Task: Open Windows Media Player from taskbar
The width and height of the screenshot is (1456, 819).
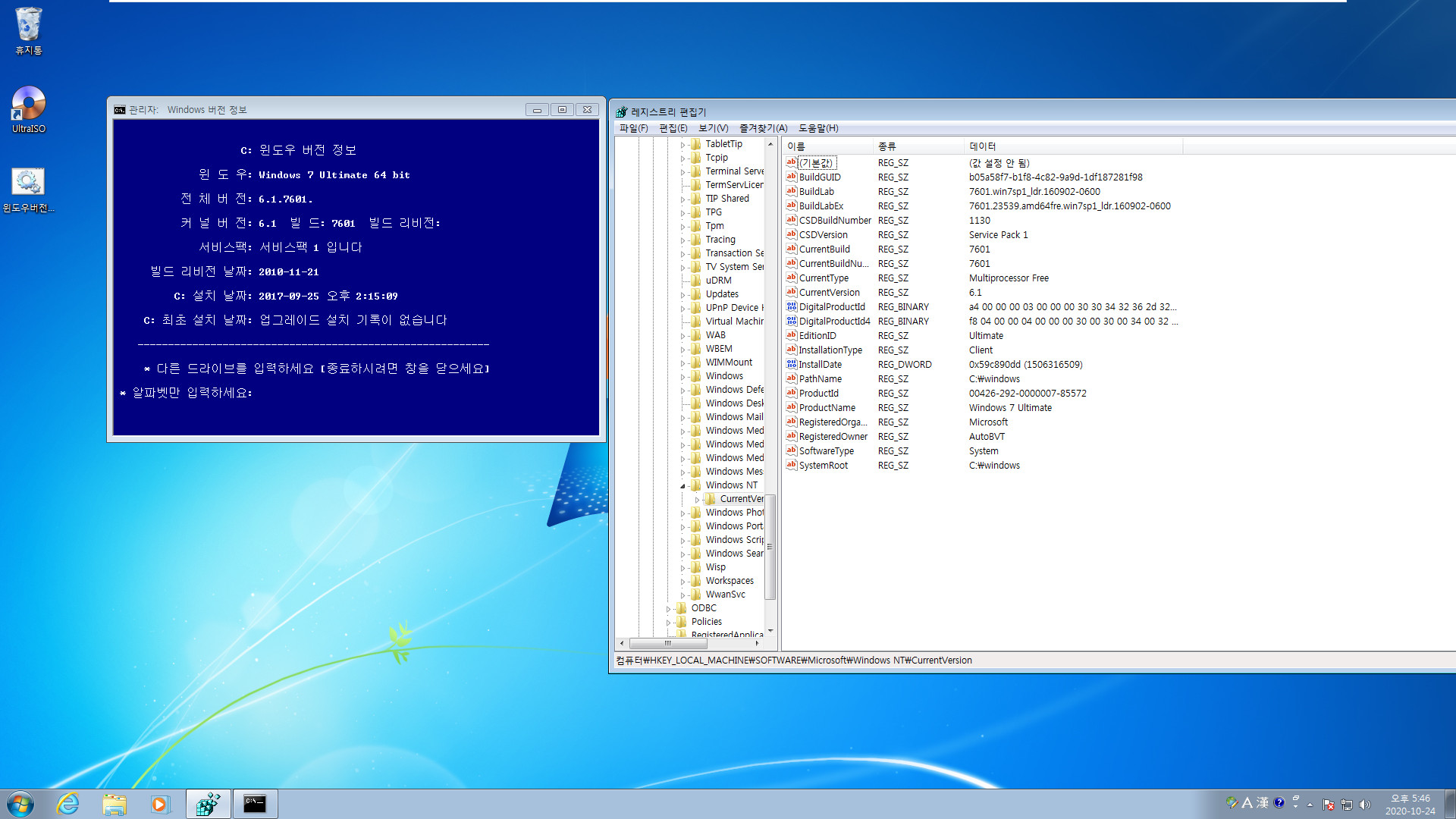Action: [x=160, y=804]
